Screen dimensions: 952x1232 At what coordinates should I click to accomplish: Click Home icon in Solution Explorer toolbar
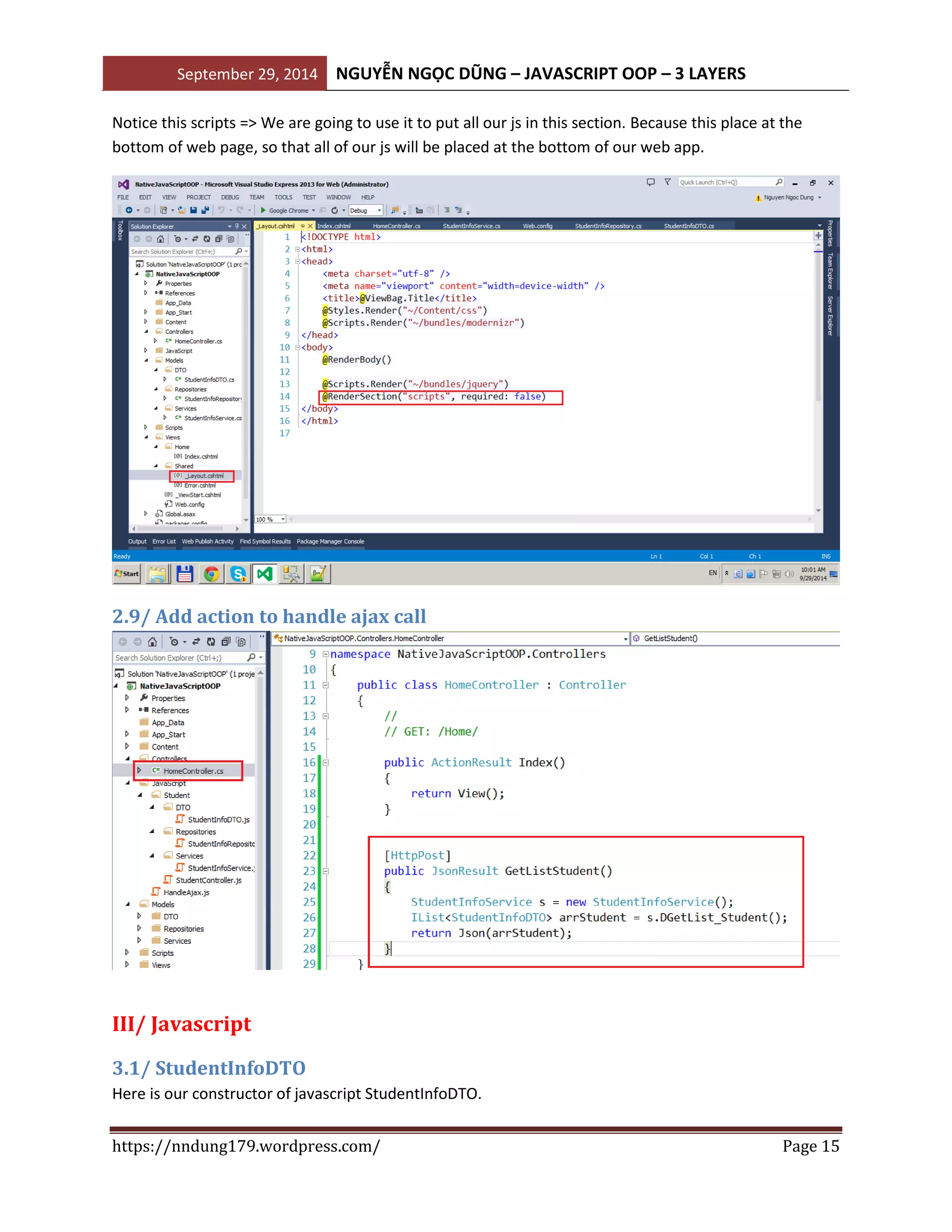pyautogui.click(x=160, y=238)
